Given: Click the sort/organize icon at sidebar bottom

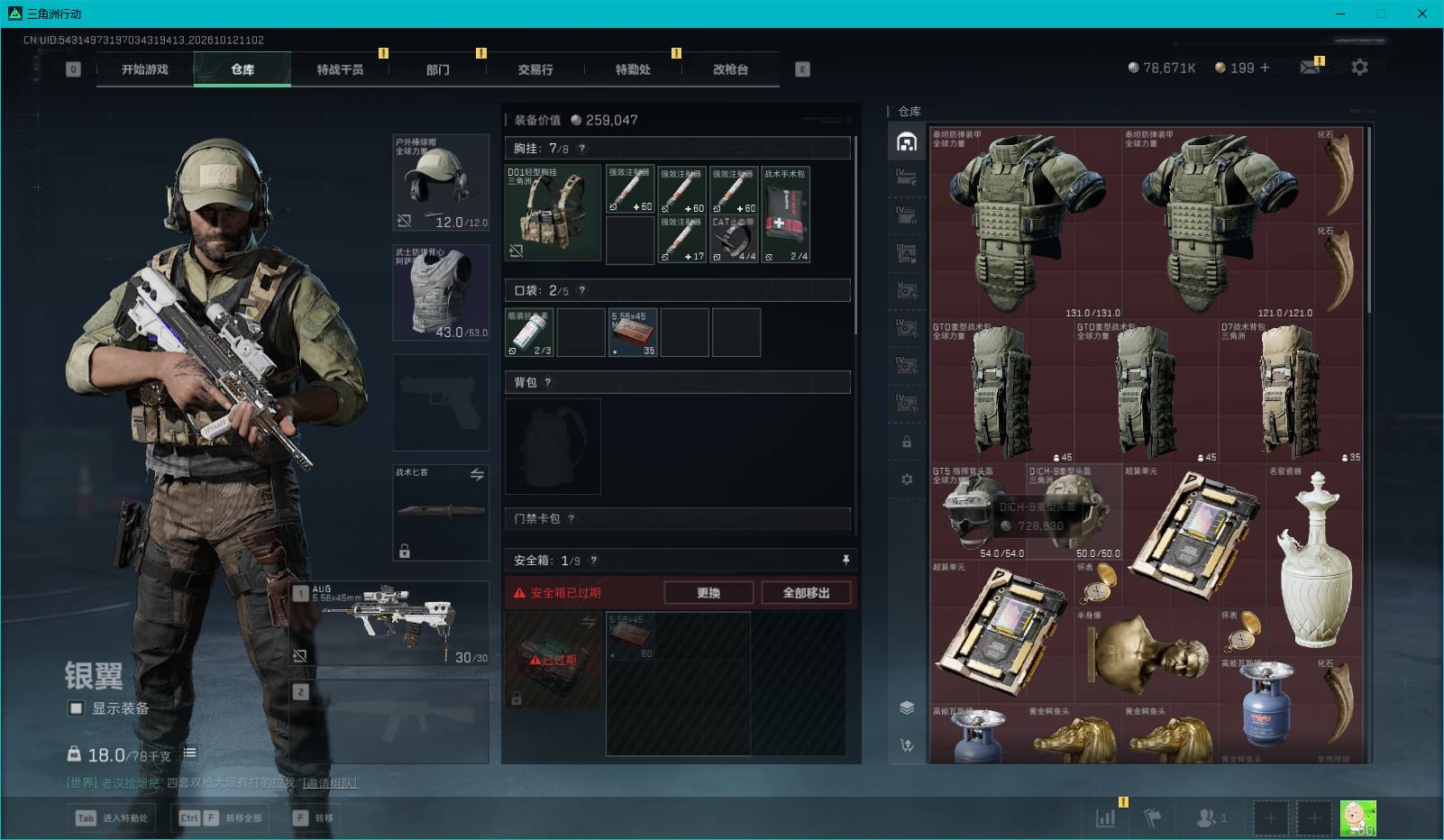Looking at the screenshot, I should [907, 745].
